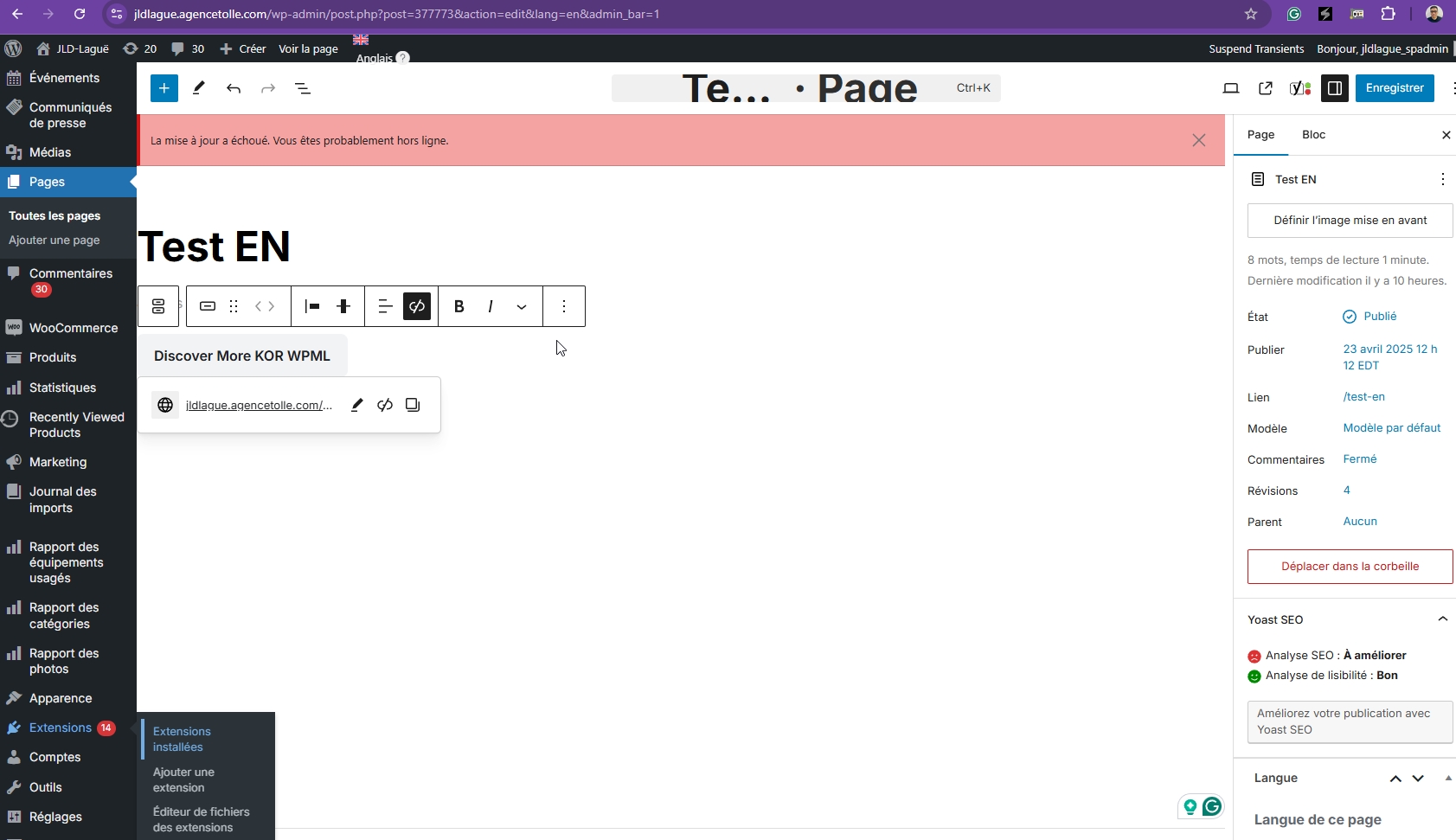The width and height of the screenshot is (1456, 840).
Task: Open the jldlague.agencetolle.com link preview
Action: [x=259, y=405]
